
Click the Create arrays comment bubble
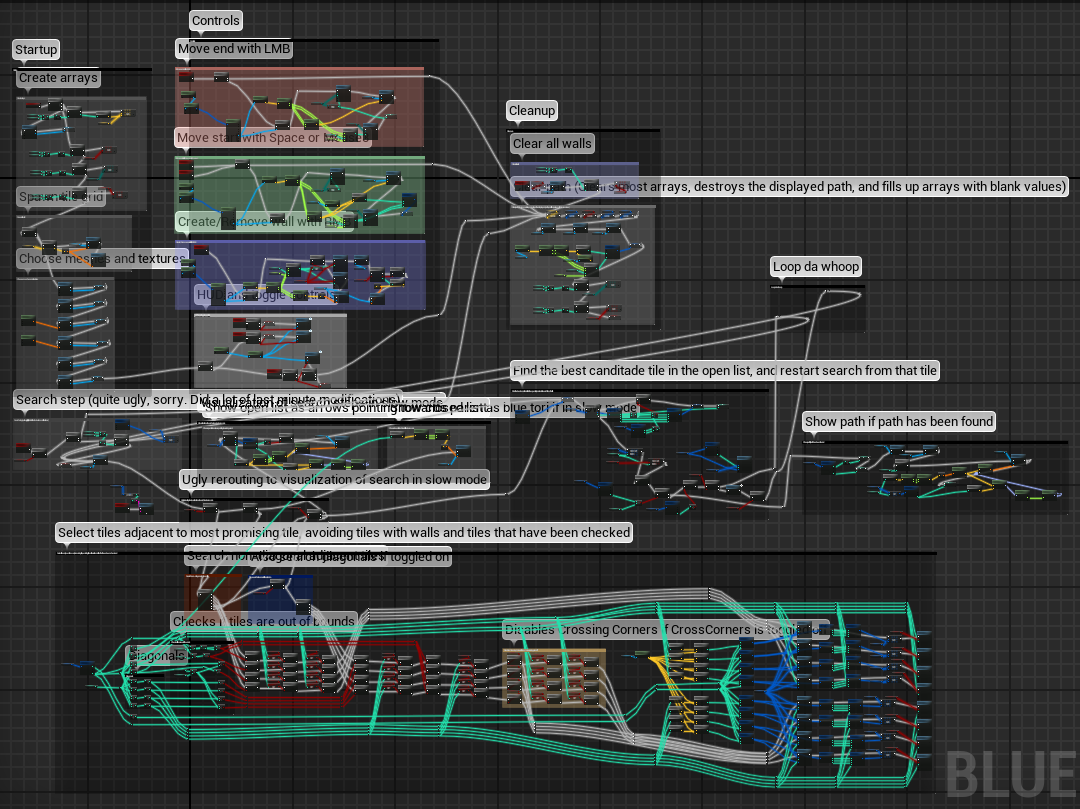pyautogui.click(x=59, y=78)
